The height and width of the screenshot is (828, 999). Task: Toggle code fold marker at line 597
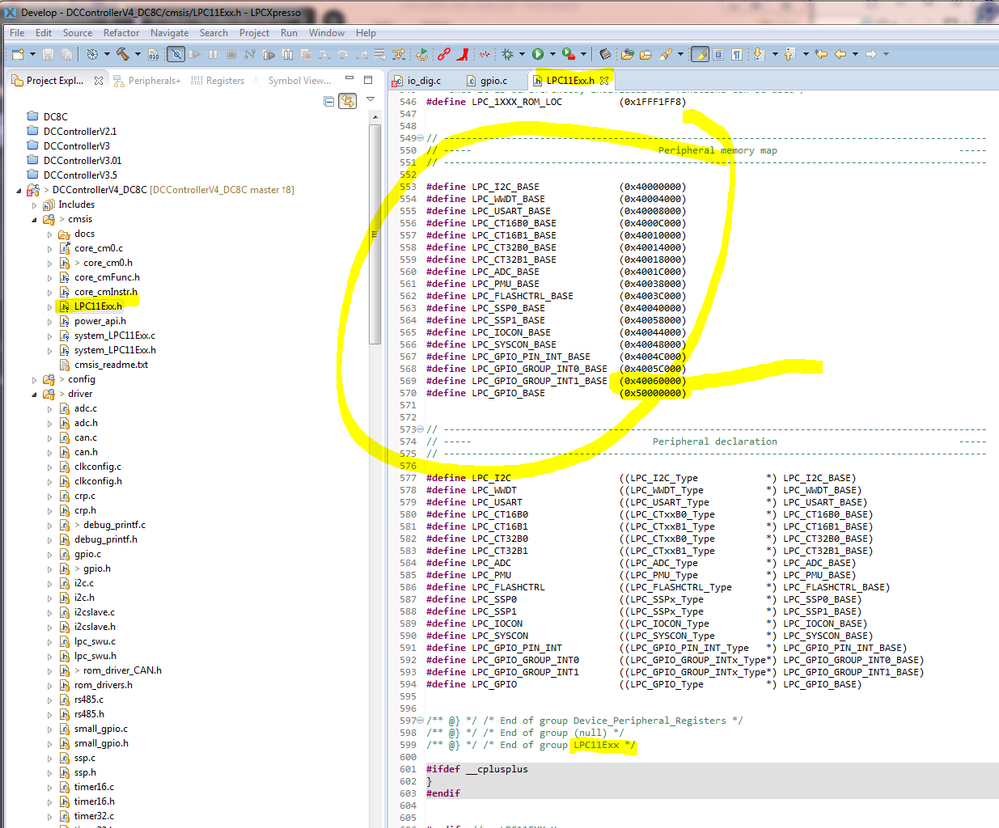(420, 720)
